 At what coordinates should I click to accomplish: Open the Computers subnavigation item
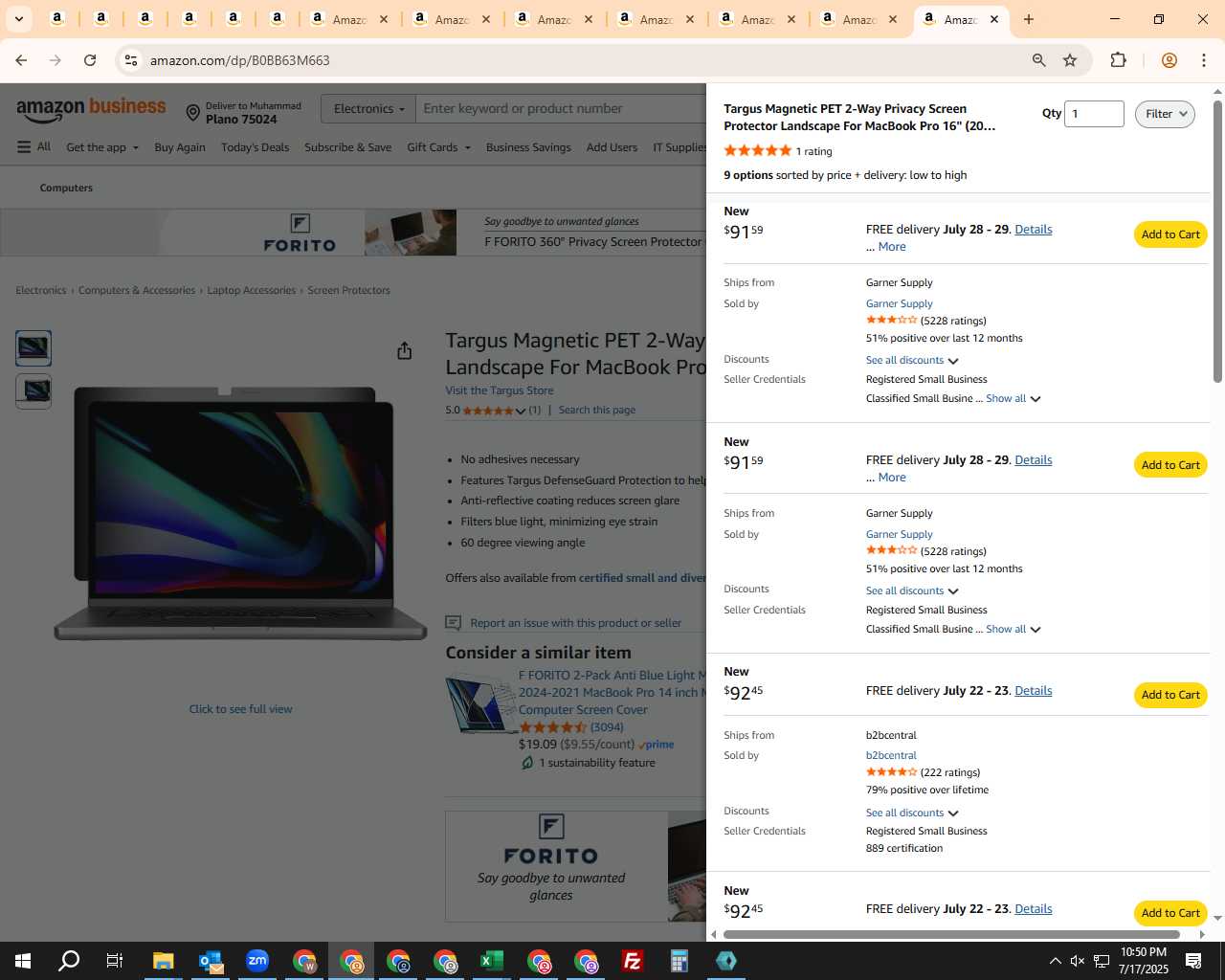(66, 188)
